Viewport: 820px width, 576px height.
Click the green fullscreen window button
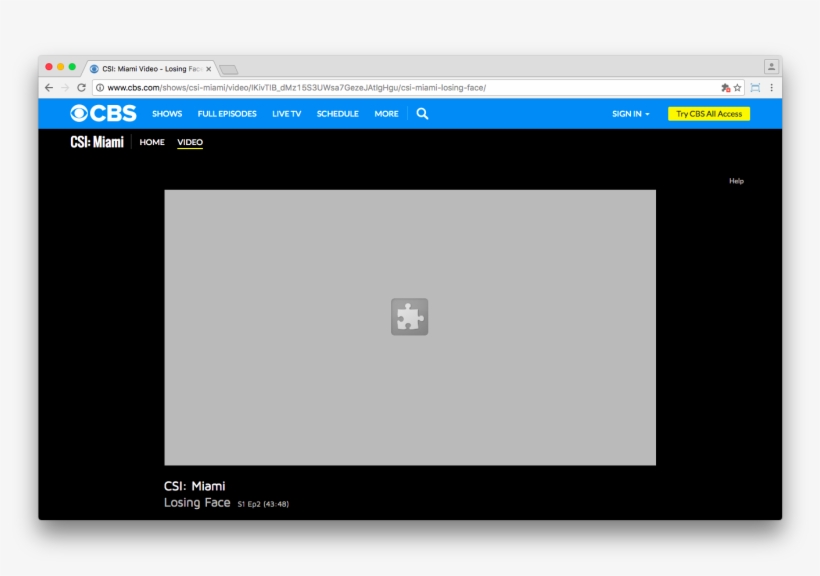[x=72, y=67]
